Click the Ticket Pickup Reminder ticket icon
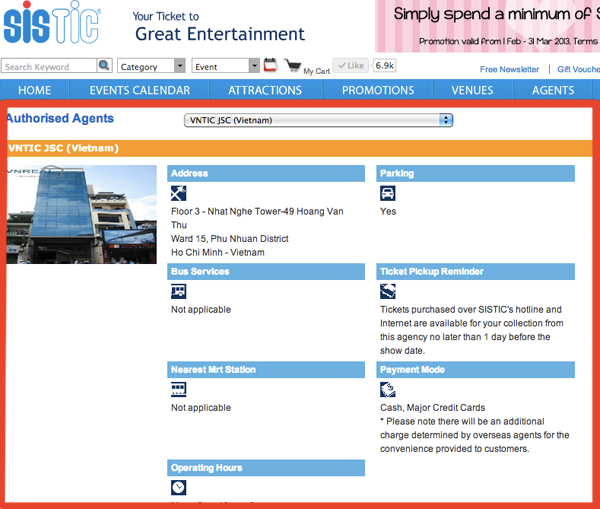Image resolution: width=600 pixels, height=509 pixels. pyautogui.click(x=388, y=292)
